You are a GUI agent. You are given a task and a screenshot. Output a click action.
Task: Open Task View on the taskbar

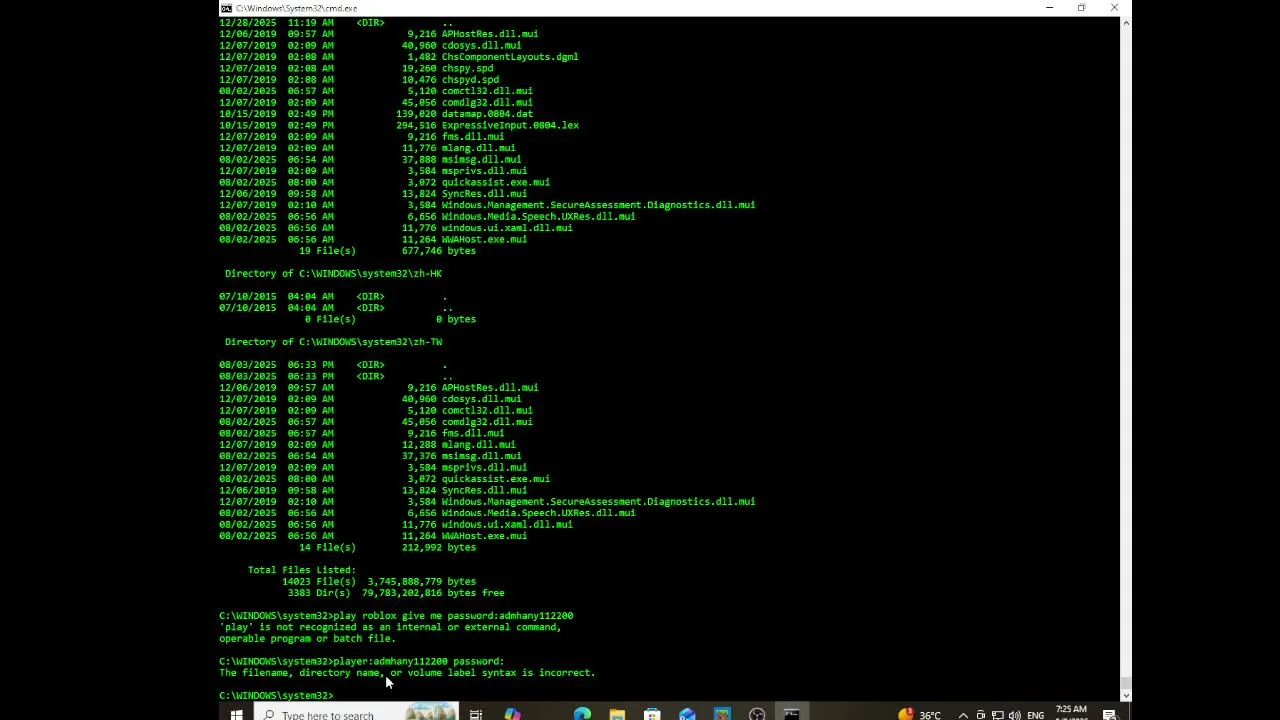pyautogui.click(x=476, y=714)
